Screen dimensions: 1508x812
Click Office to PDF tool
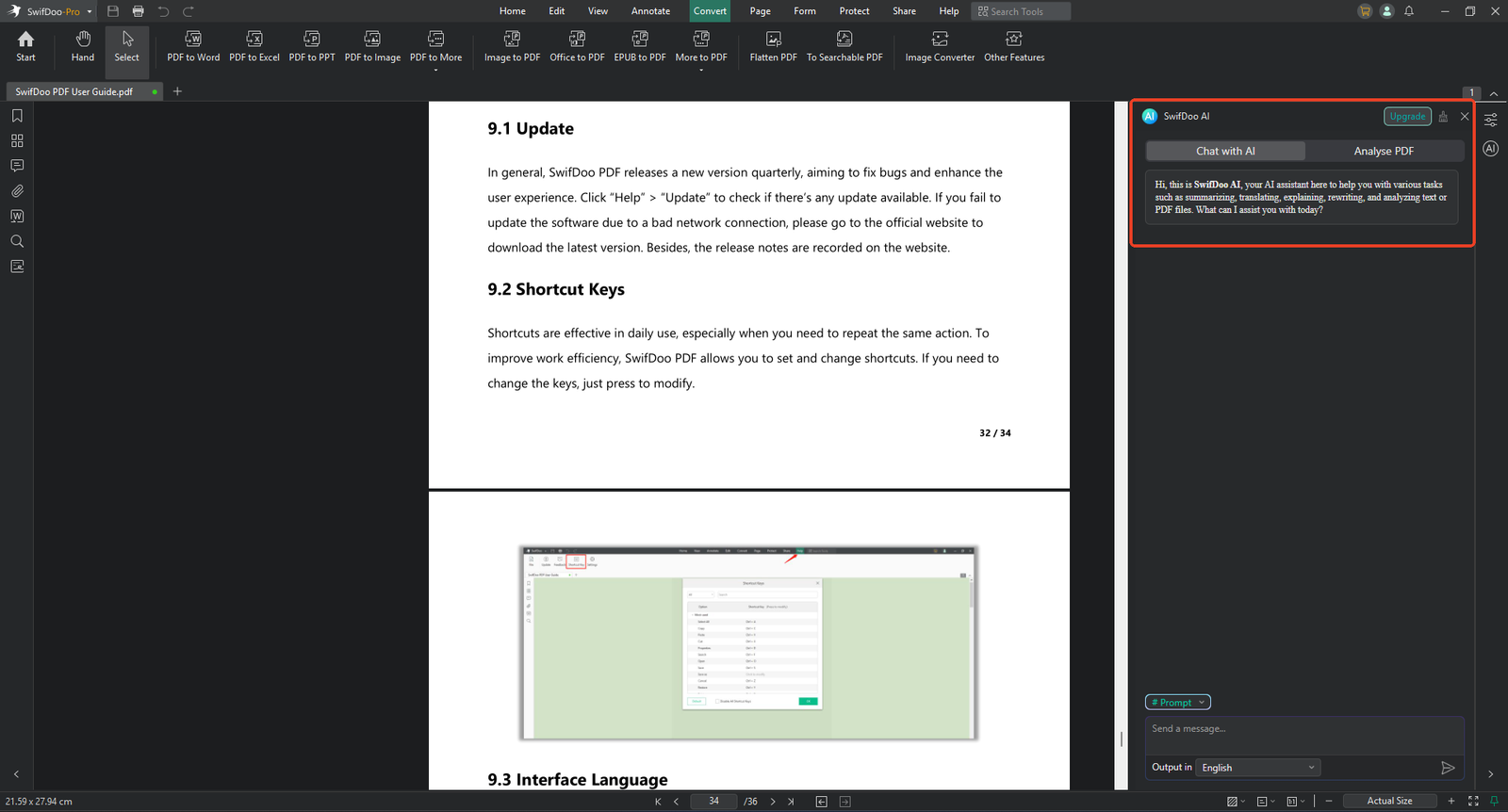tap(577, 46)
